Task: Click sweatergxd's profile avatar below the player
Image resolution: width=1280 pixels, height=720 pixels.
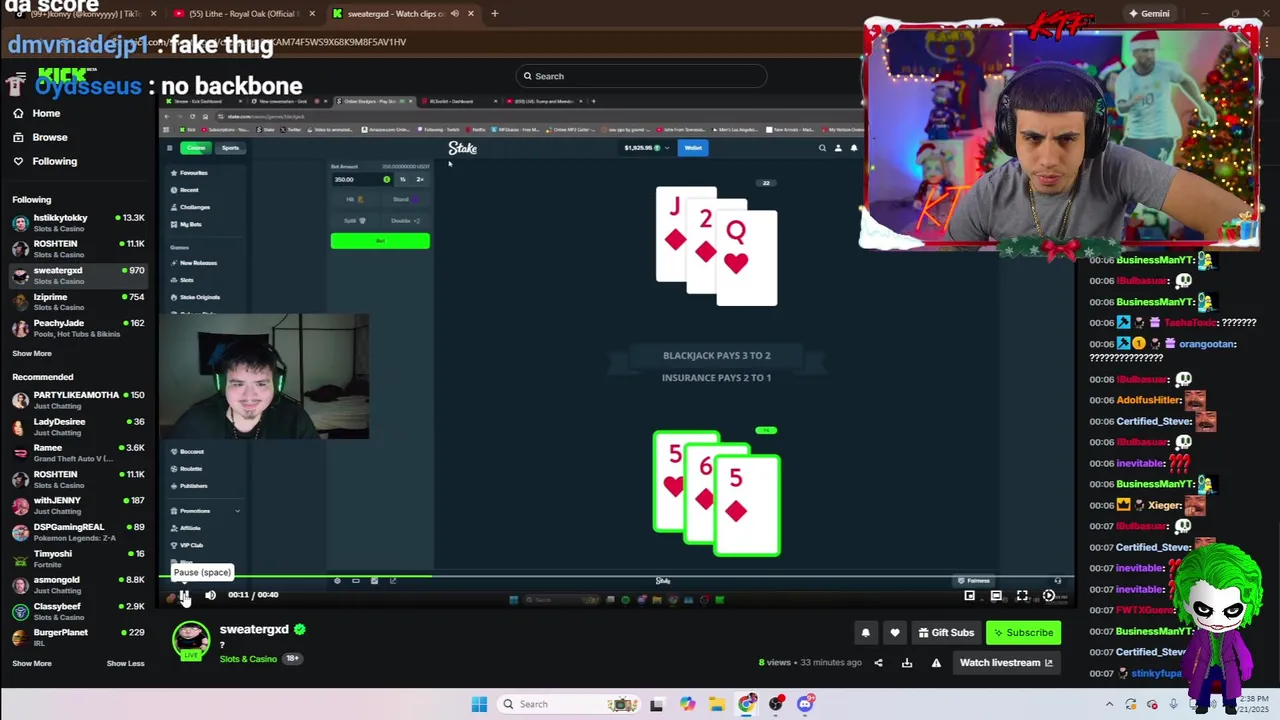Action: click(191, 642)
